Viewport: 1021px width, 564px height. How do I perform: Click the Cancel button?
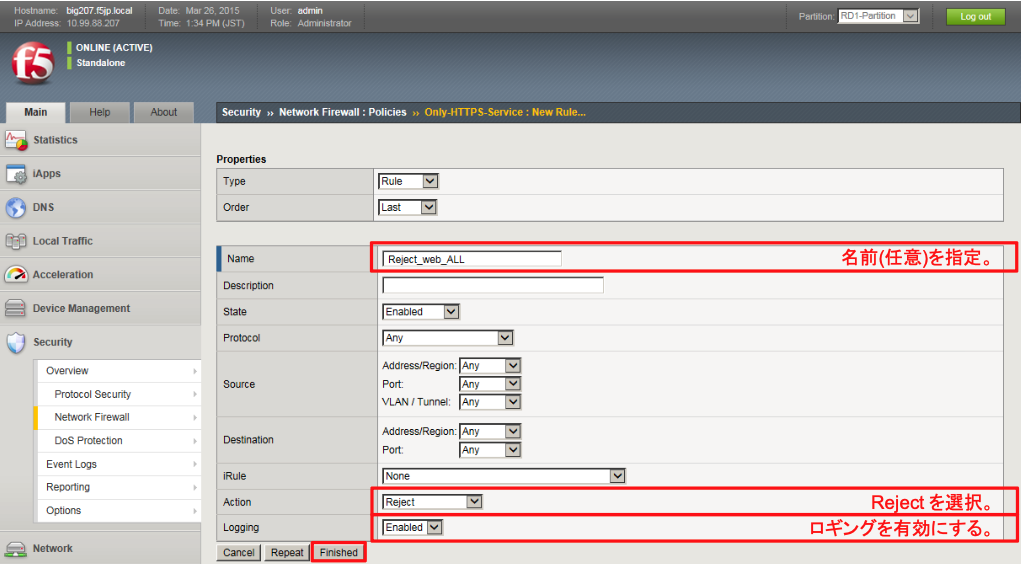[239, 552]
